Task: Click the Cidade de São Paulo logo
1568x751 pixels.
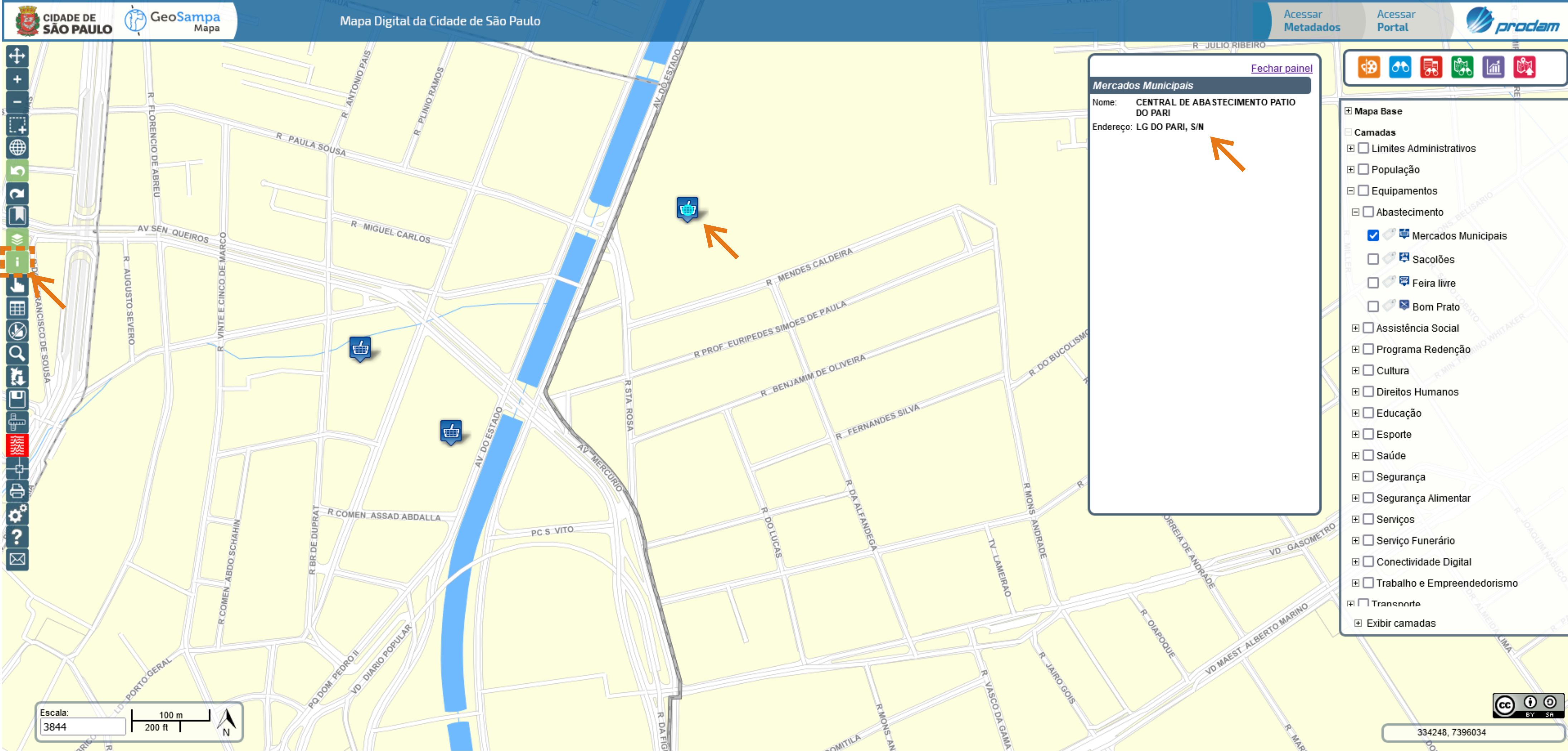Action: pos(64,21)
